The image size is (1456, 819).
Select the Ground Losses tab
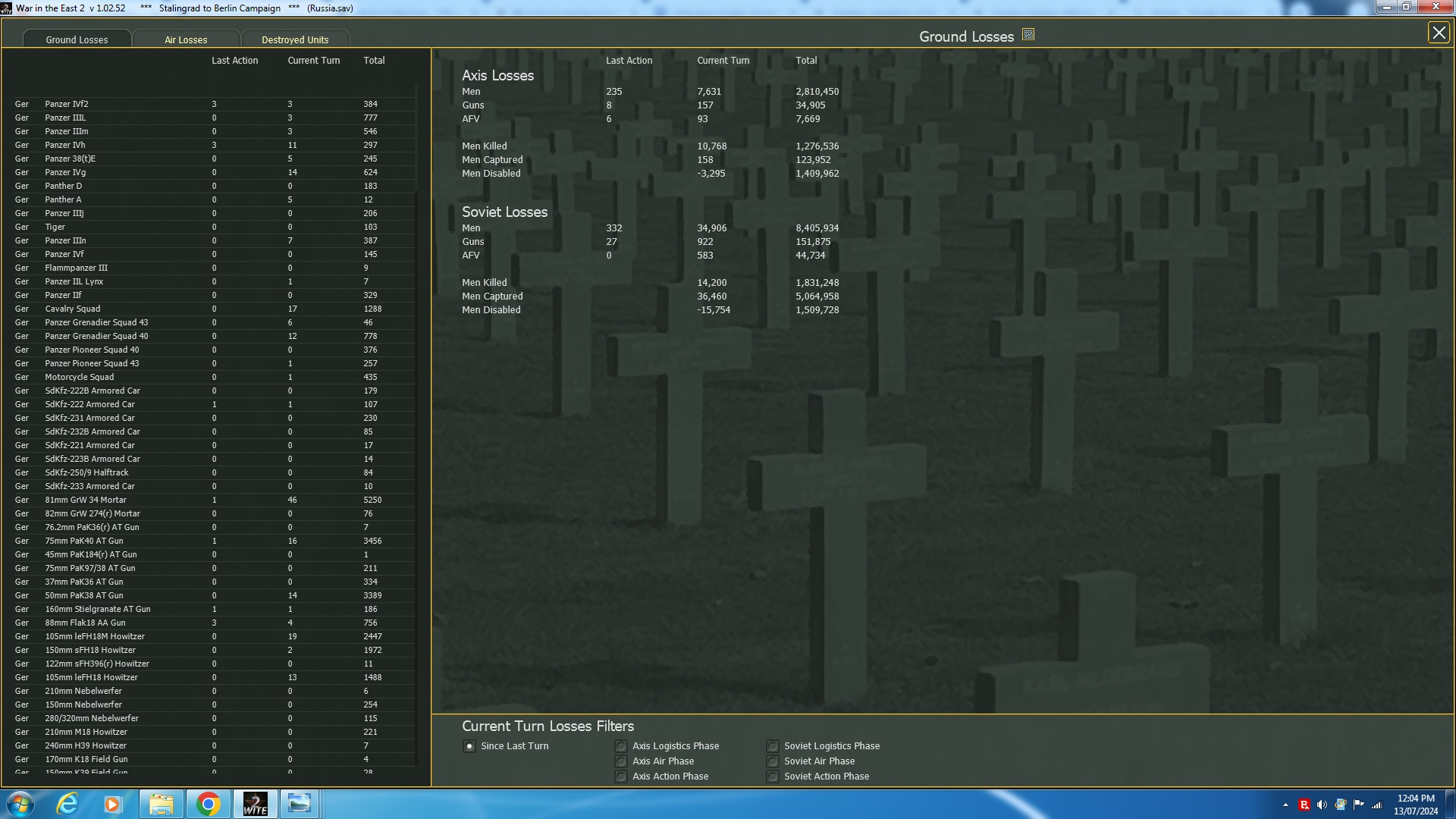coord(77,39)
